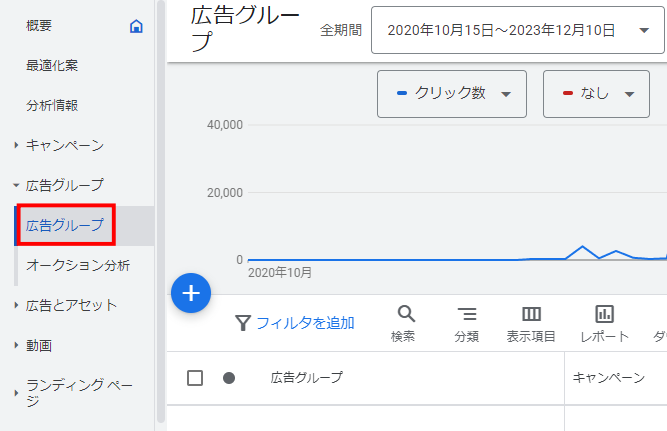
Task: Click the sidebar vertical scrollbar
Action: (160, 200)
